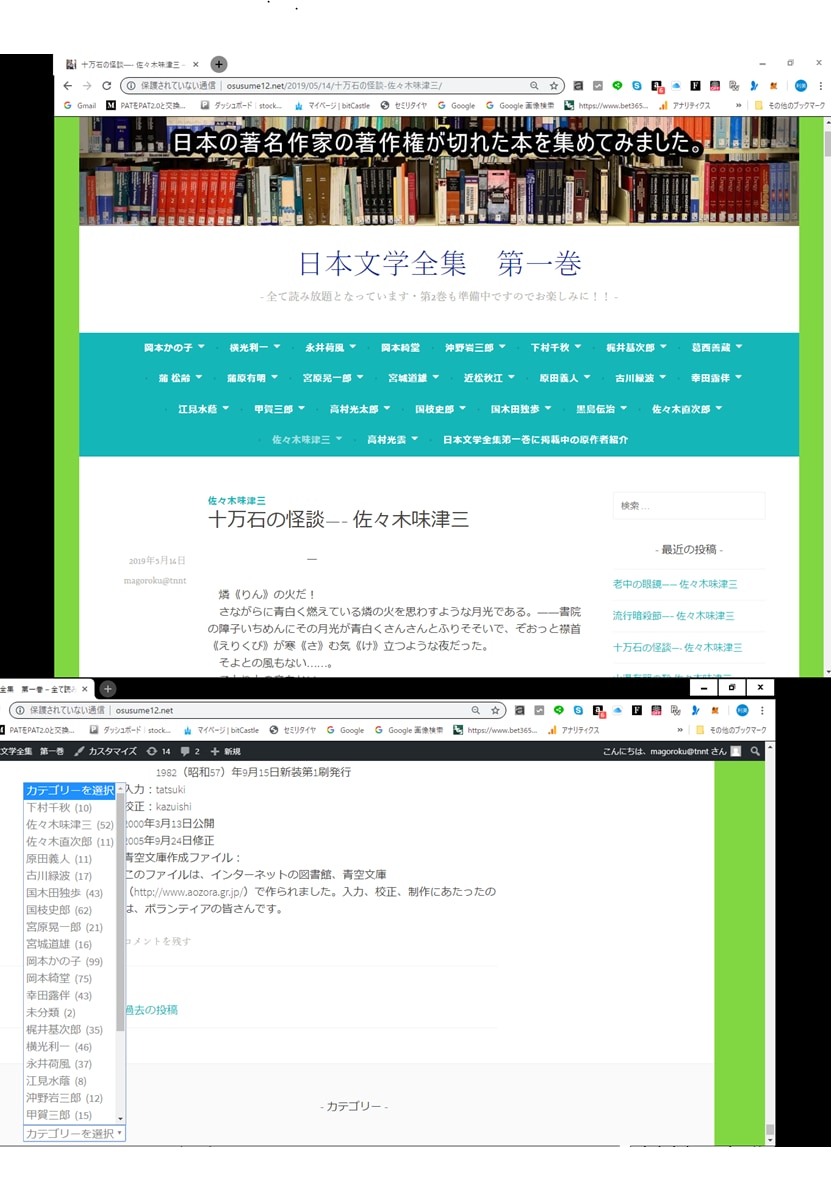Open recent post 老中の眼鏡—佐々木味津三
Viewport: 831px width, 1204px height.
point(675,584)
